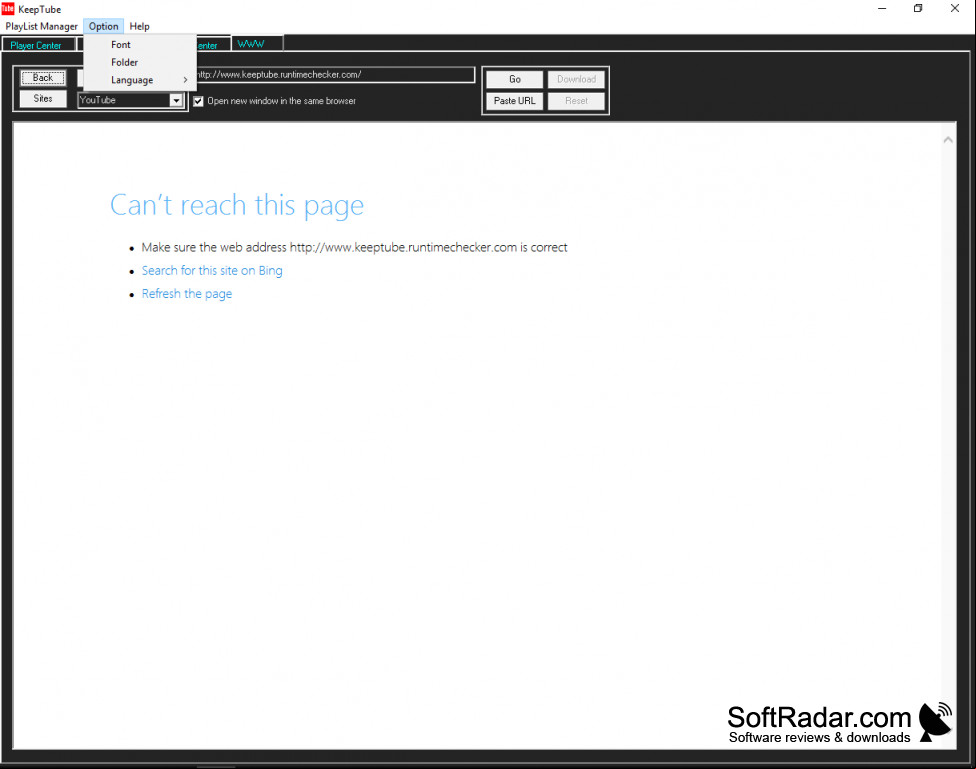Screen dimensions: 976x769
Task: Expand the Language submenu
Action: tap(140, 80)
